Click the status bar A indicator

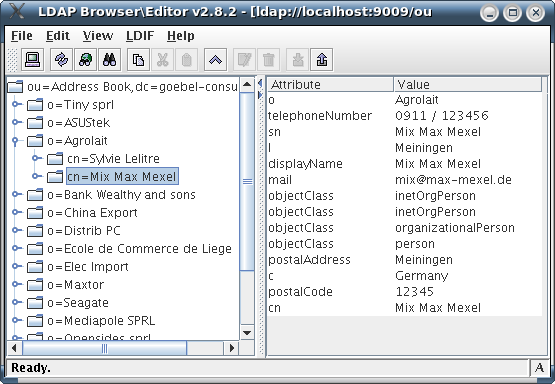[539, 368]
